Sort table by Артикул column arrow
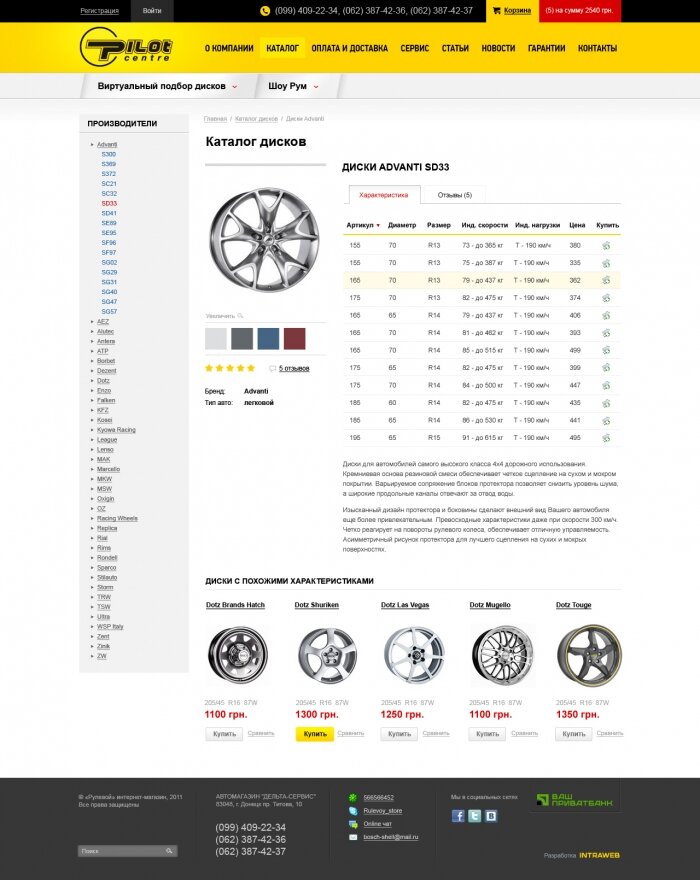700x880 pixels. pyautogui.click(x=378, y=226)
